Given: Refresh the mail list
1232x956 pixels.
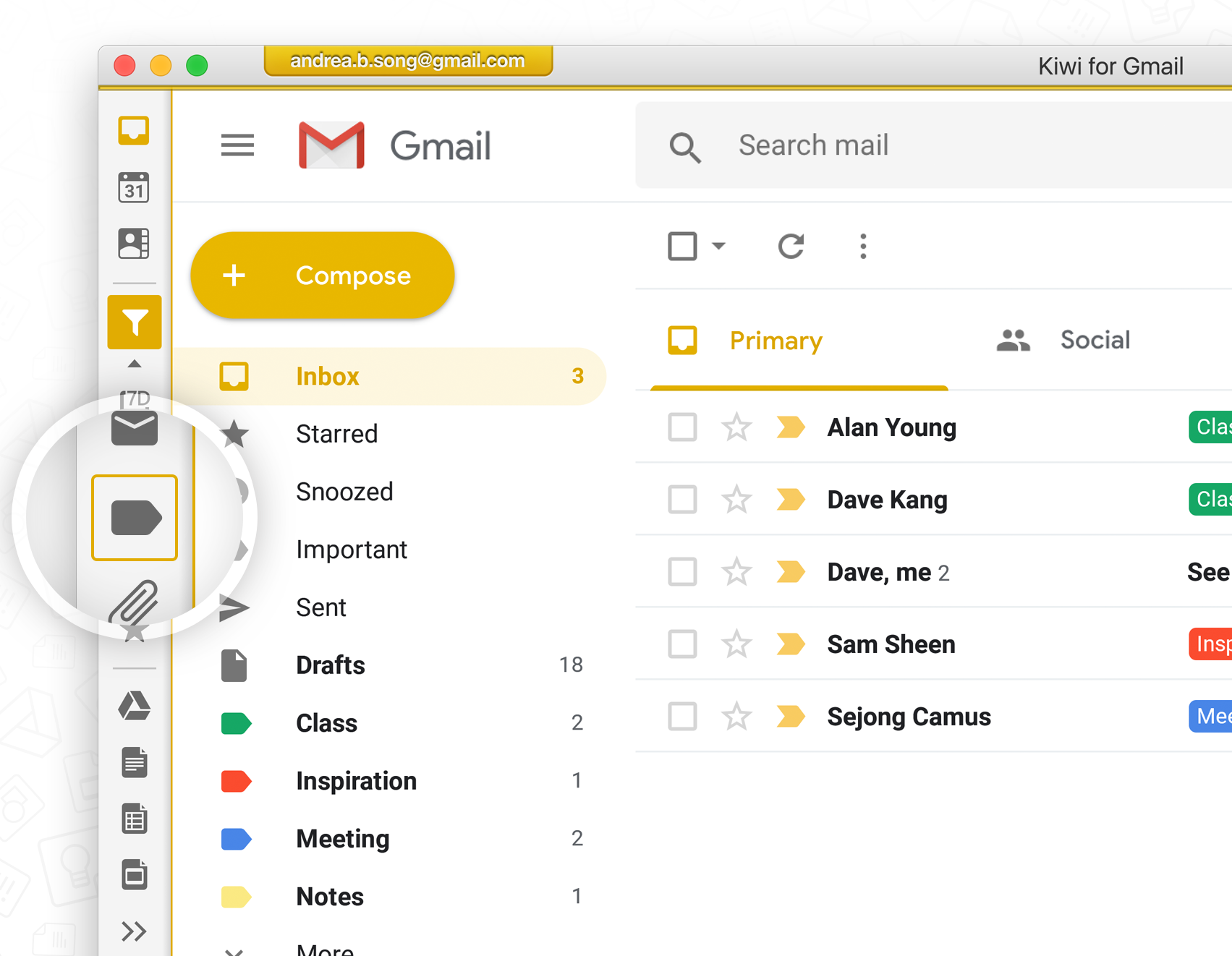Looking at the screenshot, I should click(x=791, y=246).
